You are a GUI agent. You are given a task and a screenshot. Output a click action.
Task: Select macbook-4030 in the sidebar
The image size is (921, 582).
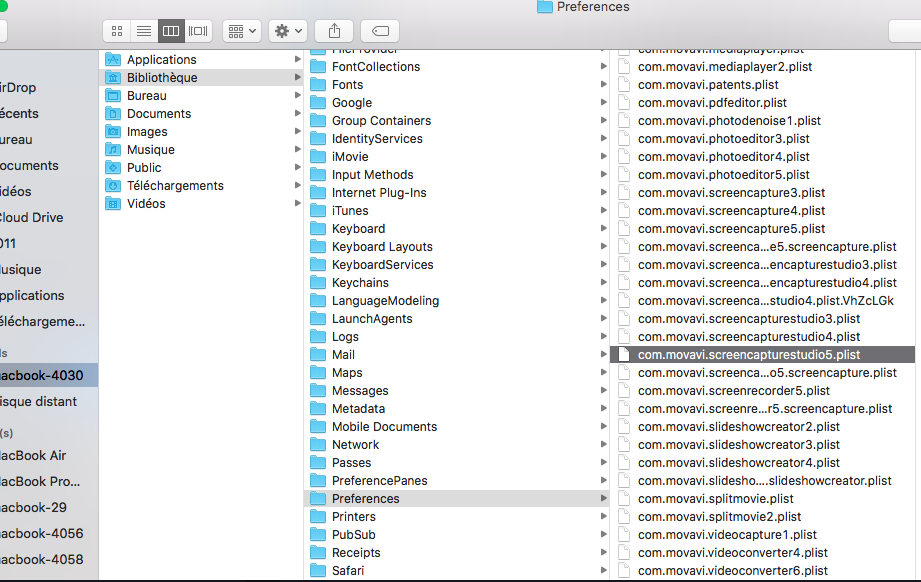(x=49, y=375)
